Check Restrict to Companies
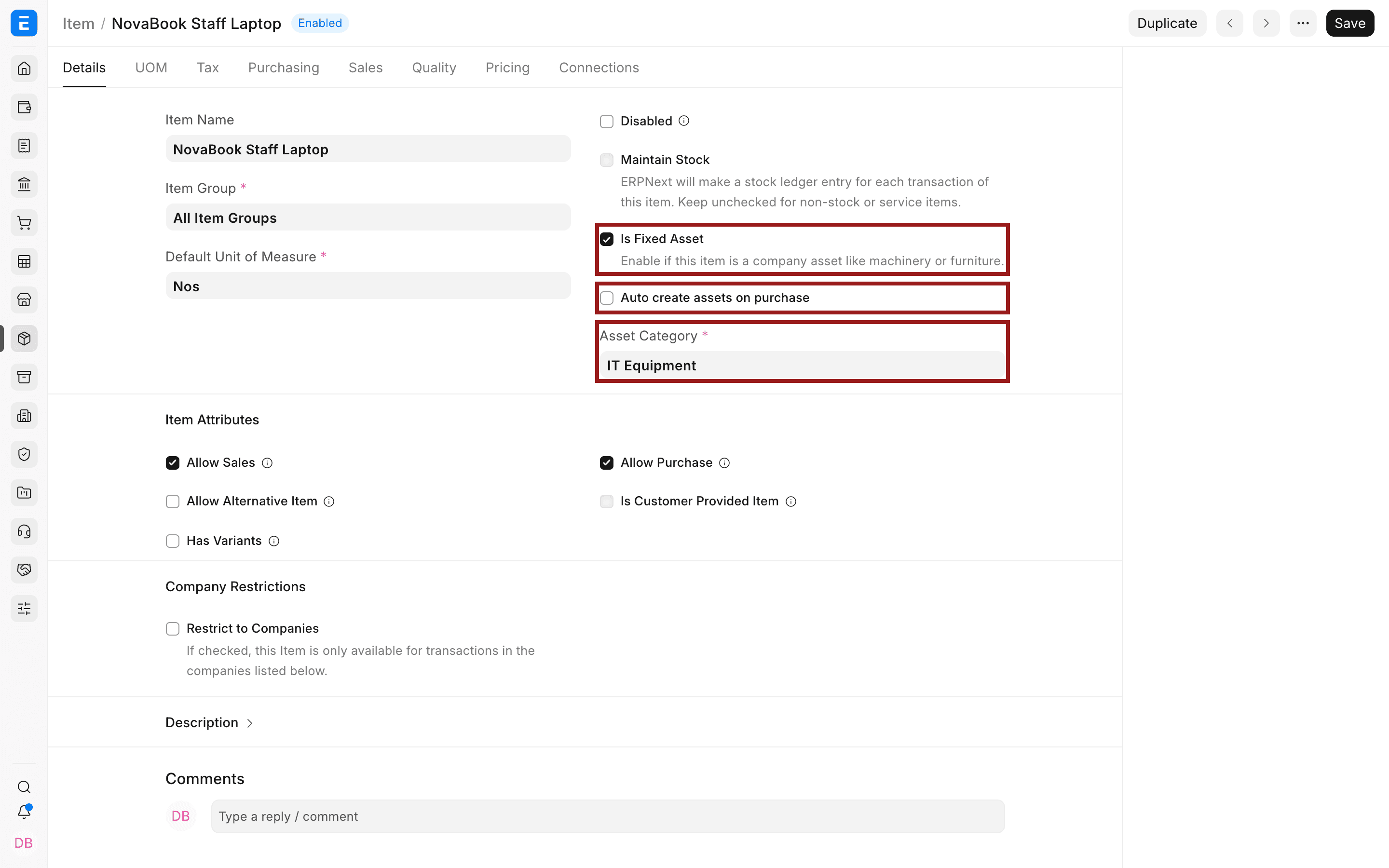This screenshot has height=868, width=1389. click(x=173, y=629)
